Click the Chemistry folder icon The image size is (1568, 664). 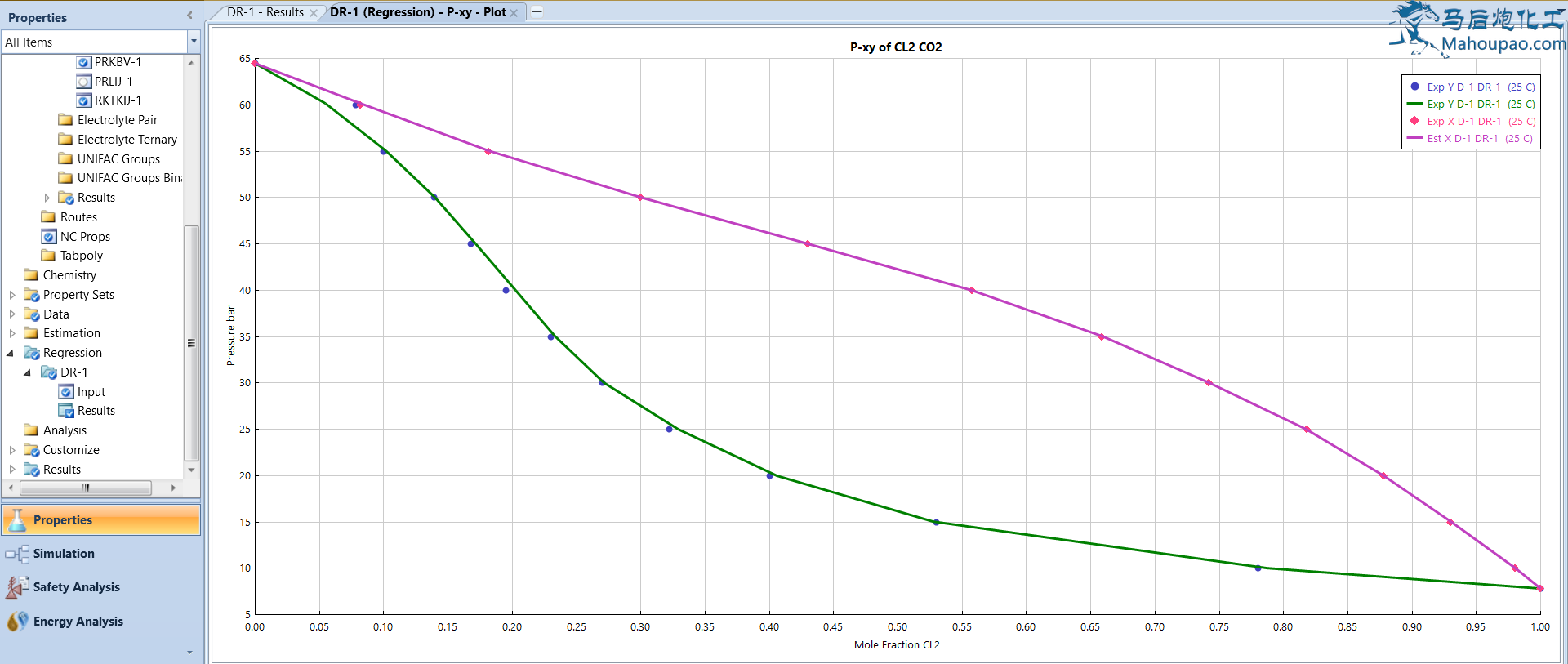point(32,275)
